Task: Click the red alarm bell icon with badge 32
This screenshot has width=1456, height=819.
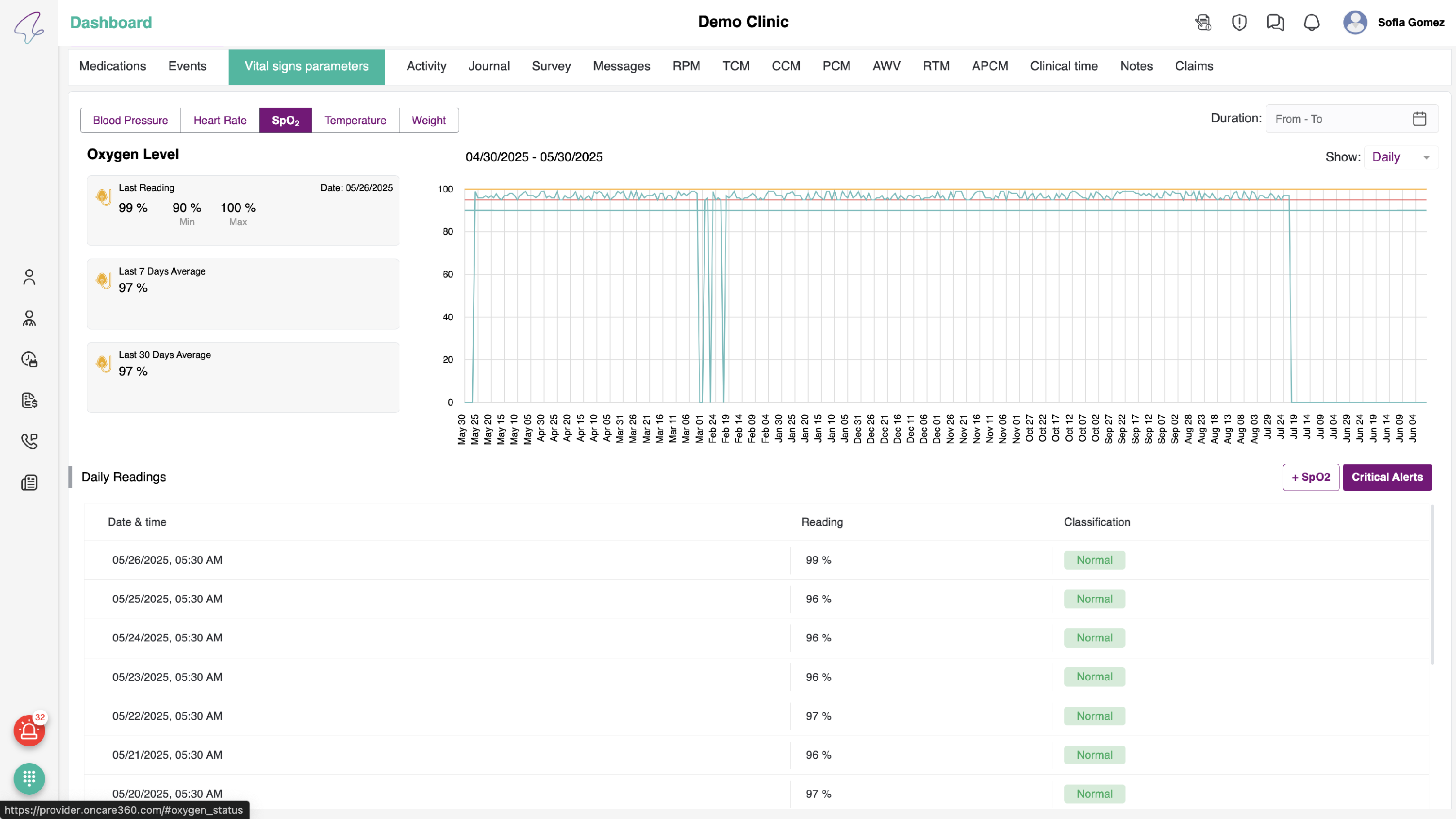Action: 29,731
